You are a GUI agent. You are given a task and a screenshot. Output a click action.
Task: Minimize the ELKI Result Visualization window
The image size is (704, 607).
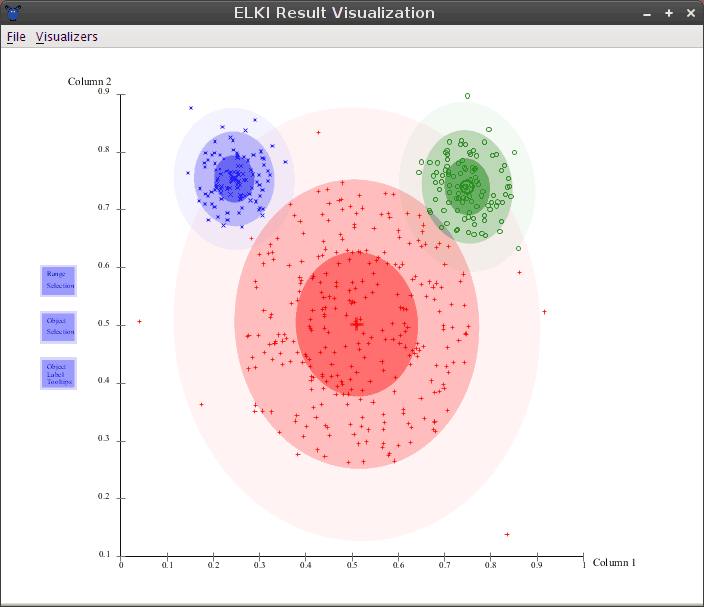648,14
